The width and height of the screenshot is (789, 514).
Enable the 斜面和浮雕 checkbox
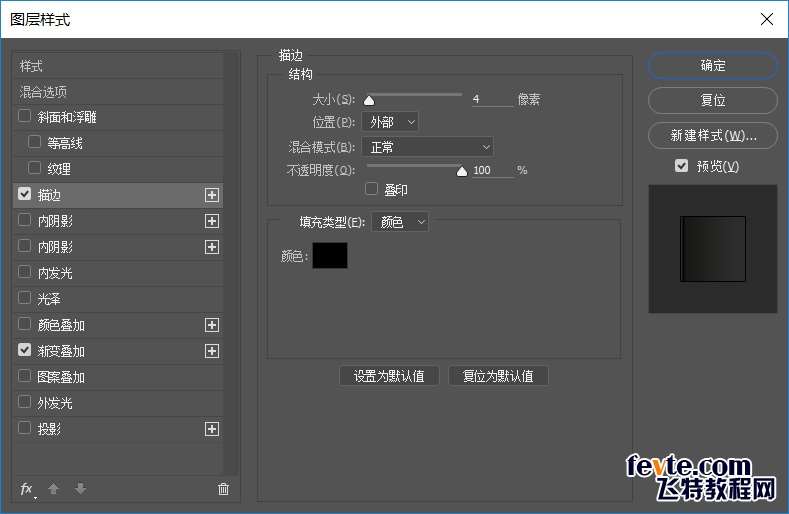tap(24, 116)
